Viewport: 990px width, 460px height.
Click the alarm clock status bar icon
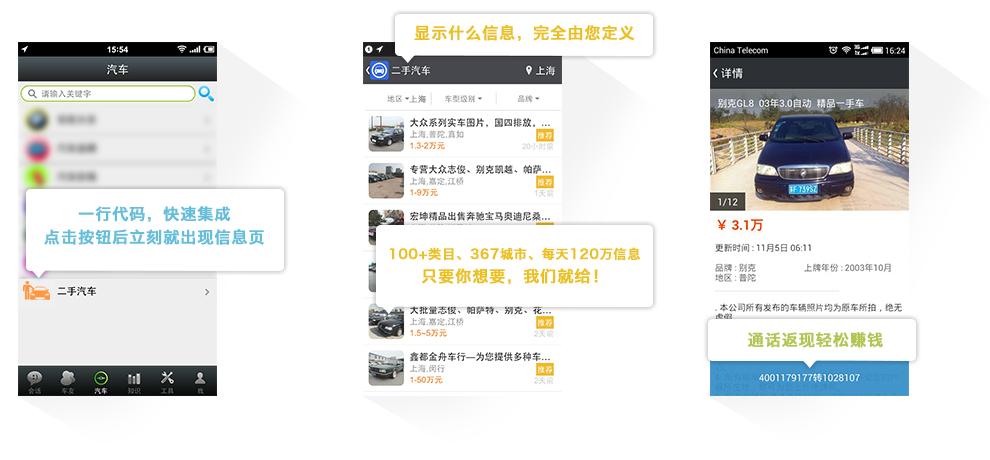833,50
